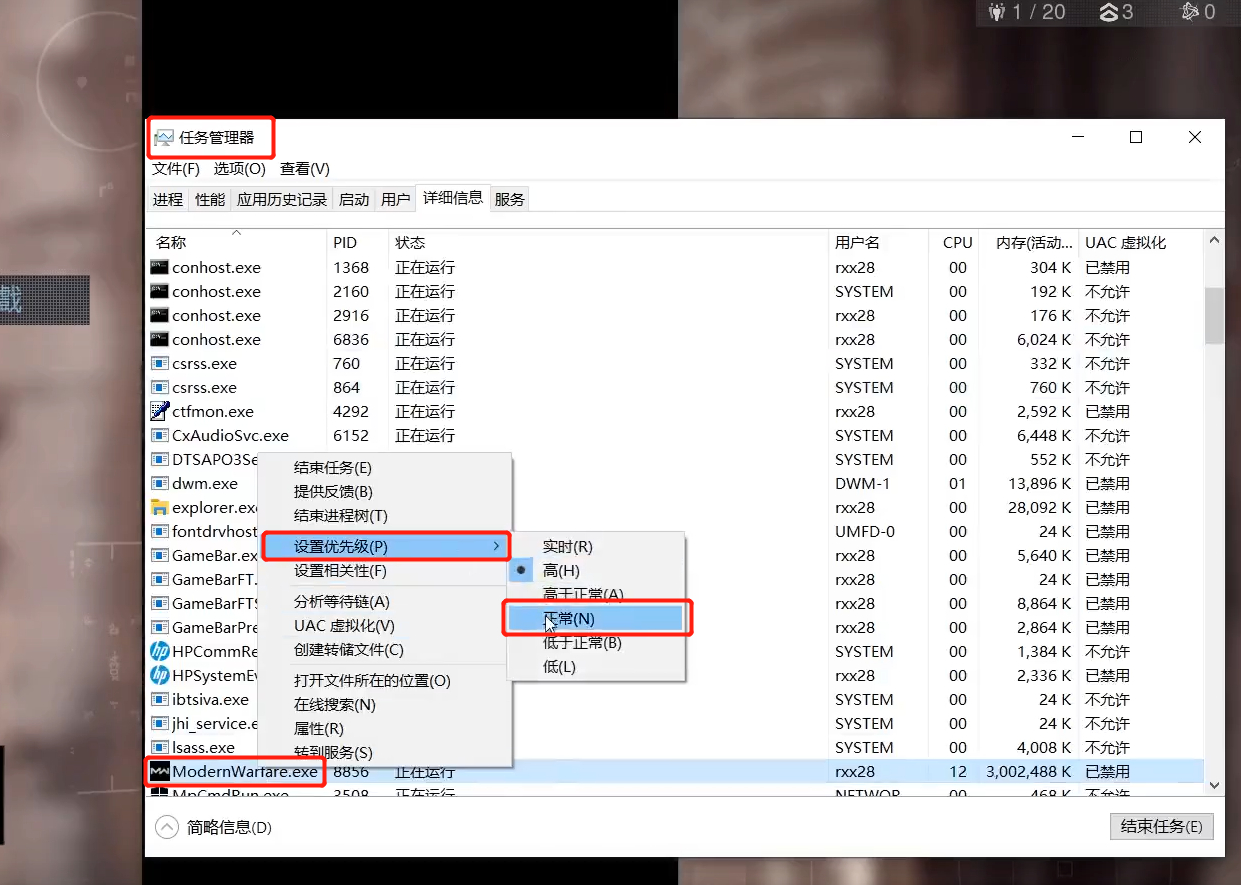The image size is (1241, 885).
Task: Click the vertical scrollbar thumb
Action: click(x=1214, y=315)
